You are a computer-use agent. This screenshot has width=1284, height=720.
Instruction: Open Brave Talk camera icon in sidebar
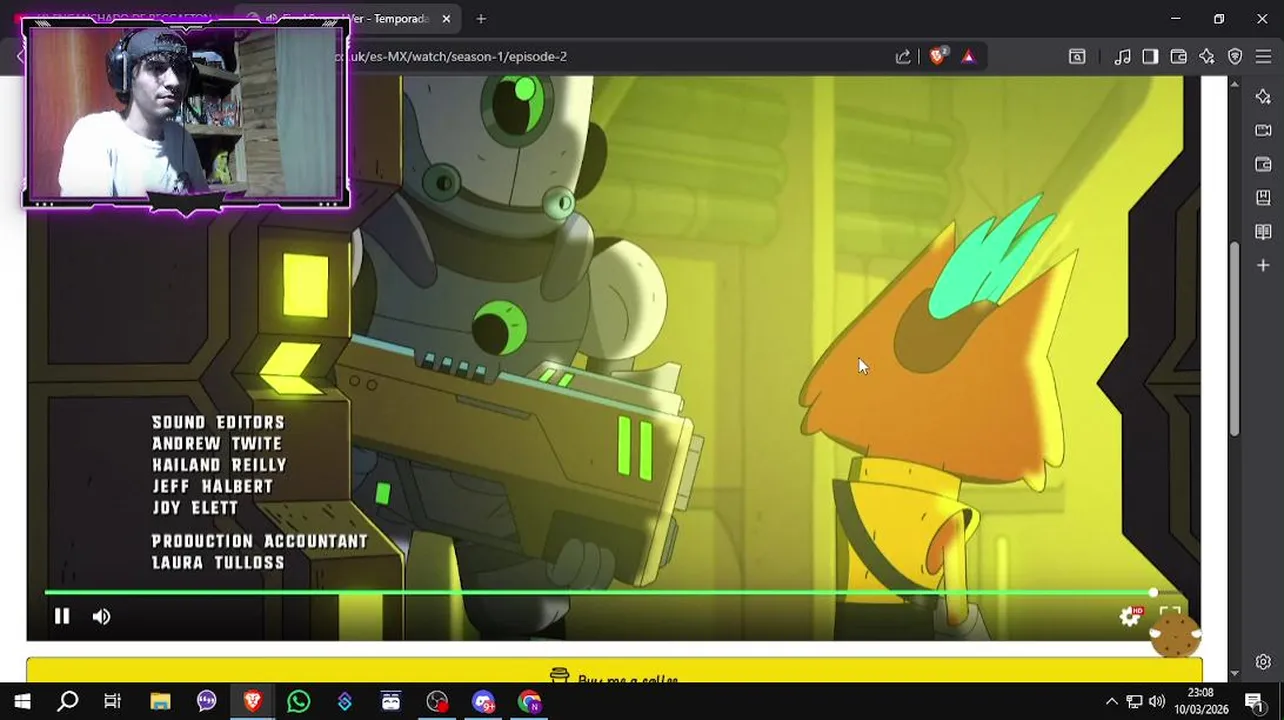[1263, 131]
